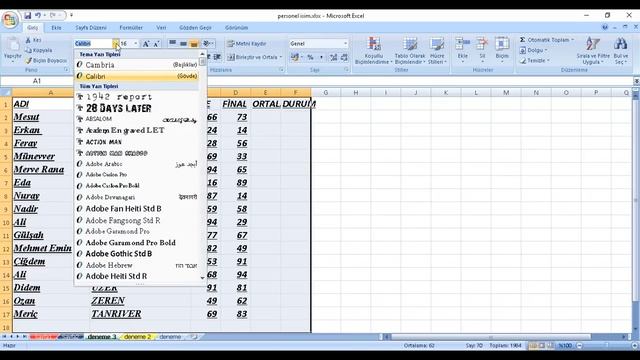The height and width of the screenshot is (360, 640).
Task: Click the Calibri font name field
Action: pos(93,43)
